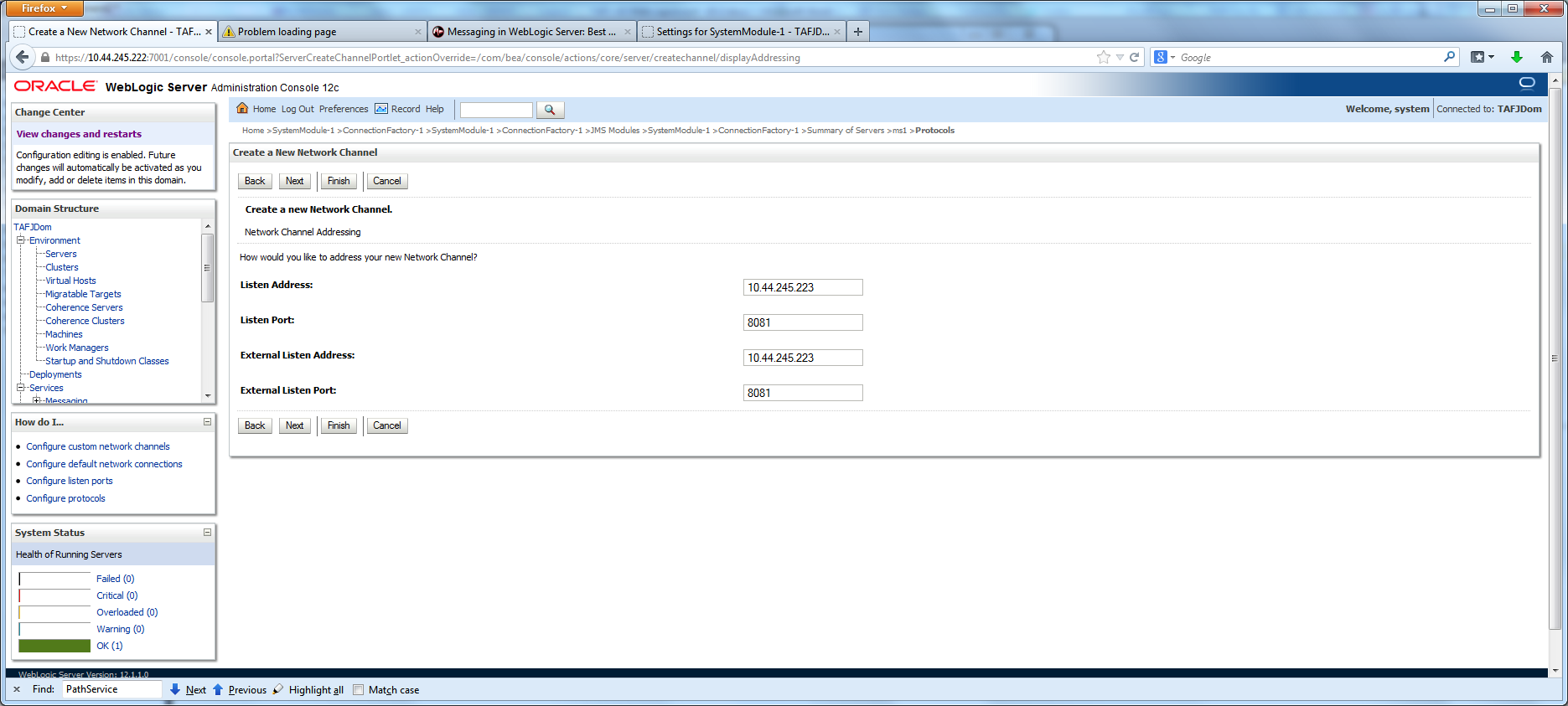Click the top Back button

[255, 181]
